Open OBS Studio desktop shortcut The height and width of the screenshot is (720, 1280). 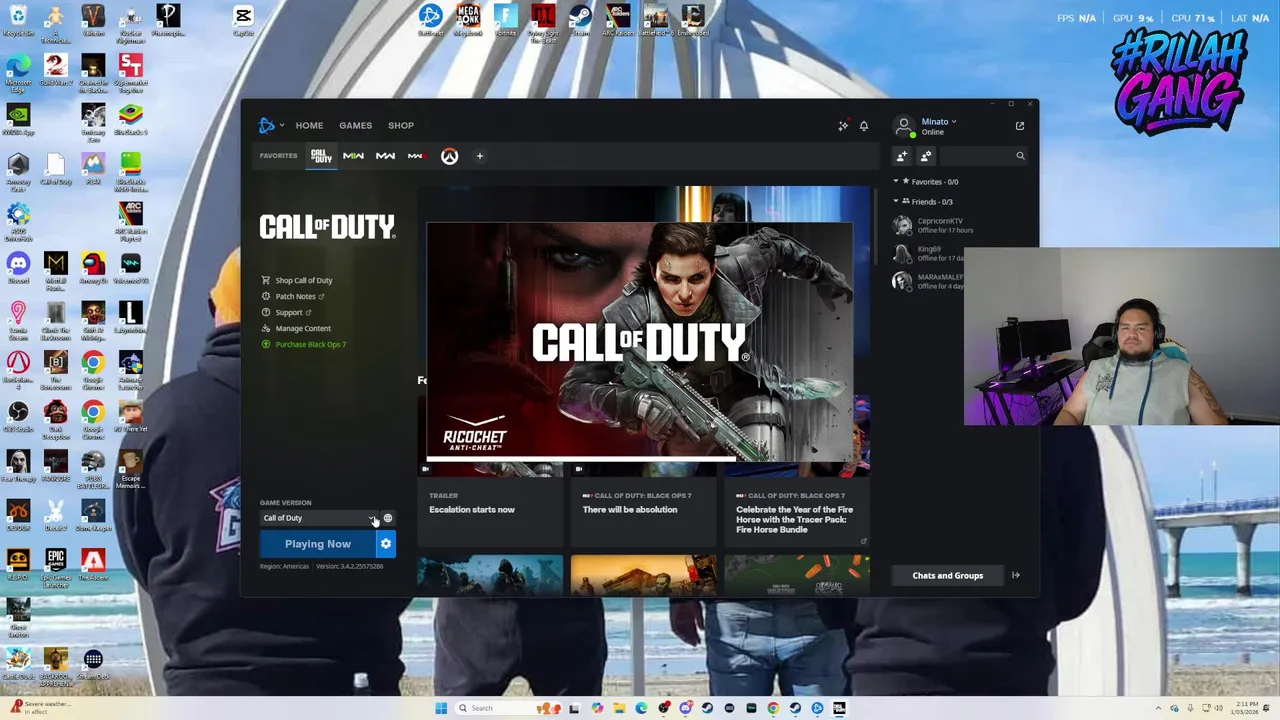18,416
